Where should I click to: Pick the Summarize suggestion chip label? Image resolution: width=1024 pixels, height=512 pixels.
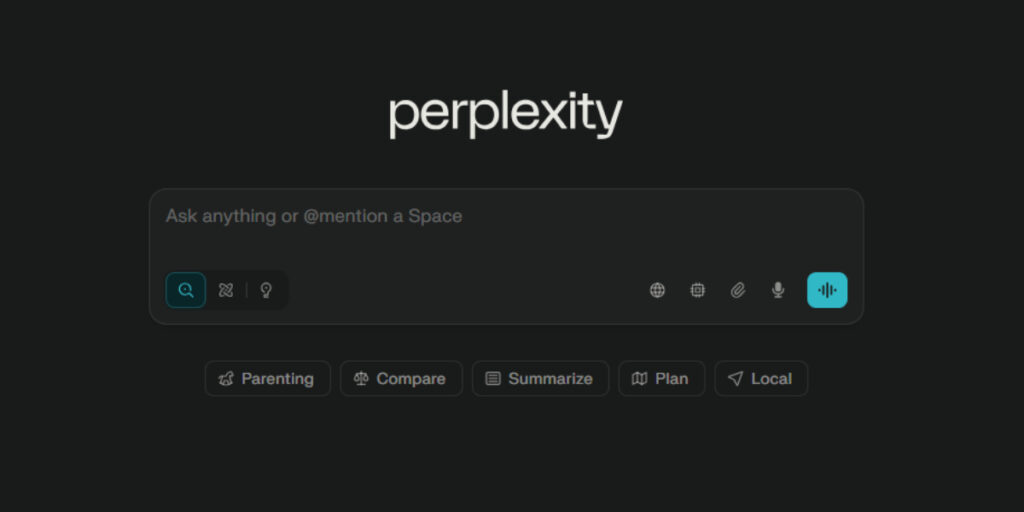[550, 379]
